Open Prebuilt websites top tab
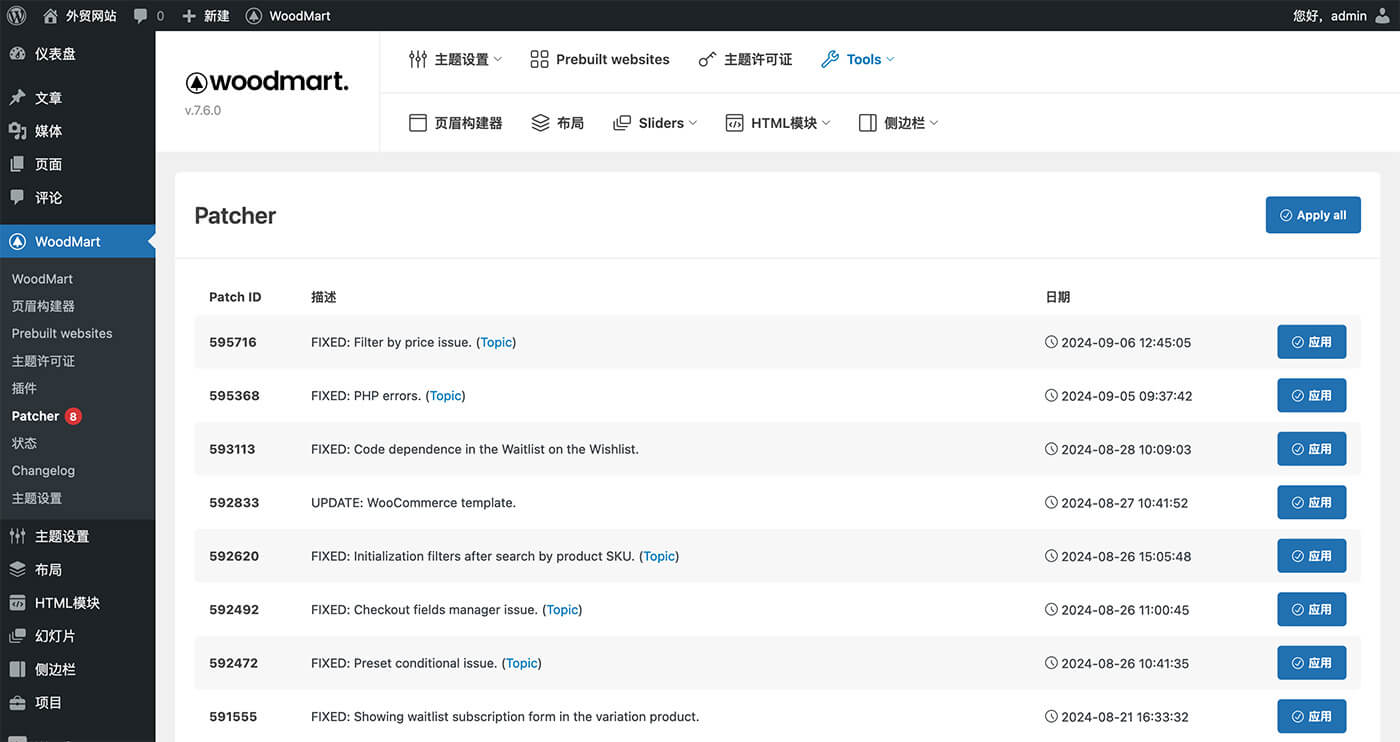This screenshot has width=1400, height=742. pyautogui.click(x=600, y=59)
